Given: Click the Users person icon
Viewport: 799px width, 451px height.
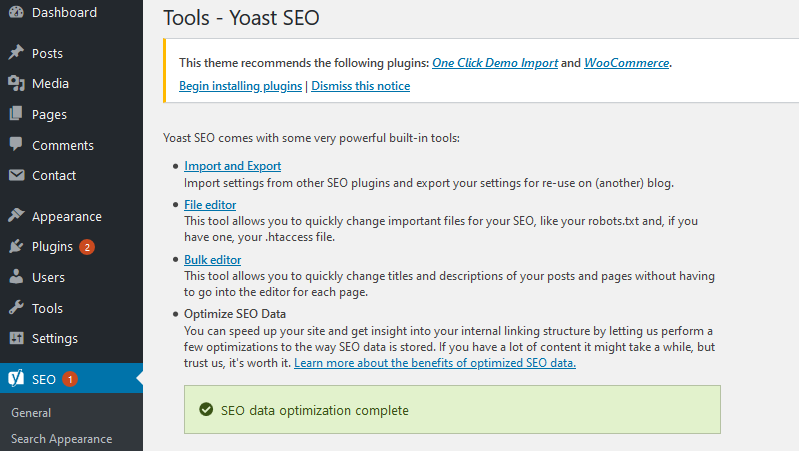Looking at the screenshot, I should click(16, 277).
